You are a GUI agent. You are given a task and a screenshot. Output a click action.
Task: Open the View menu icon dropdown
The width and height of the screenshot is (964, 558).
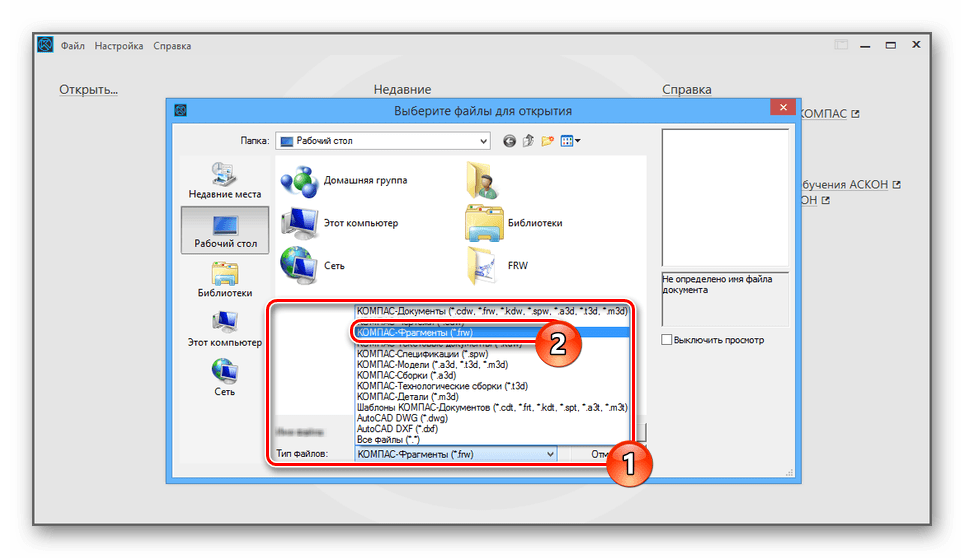[x=570, y=141]
